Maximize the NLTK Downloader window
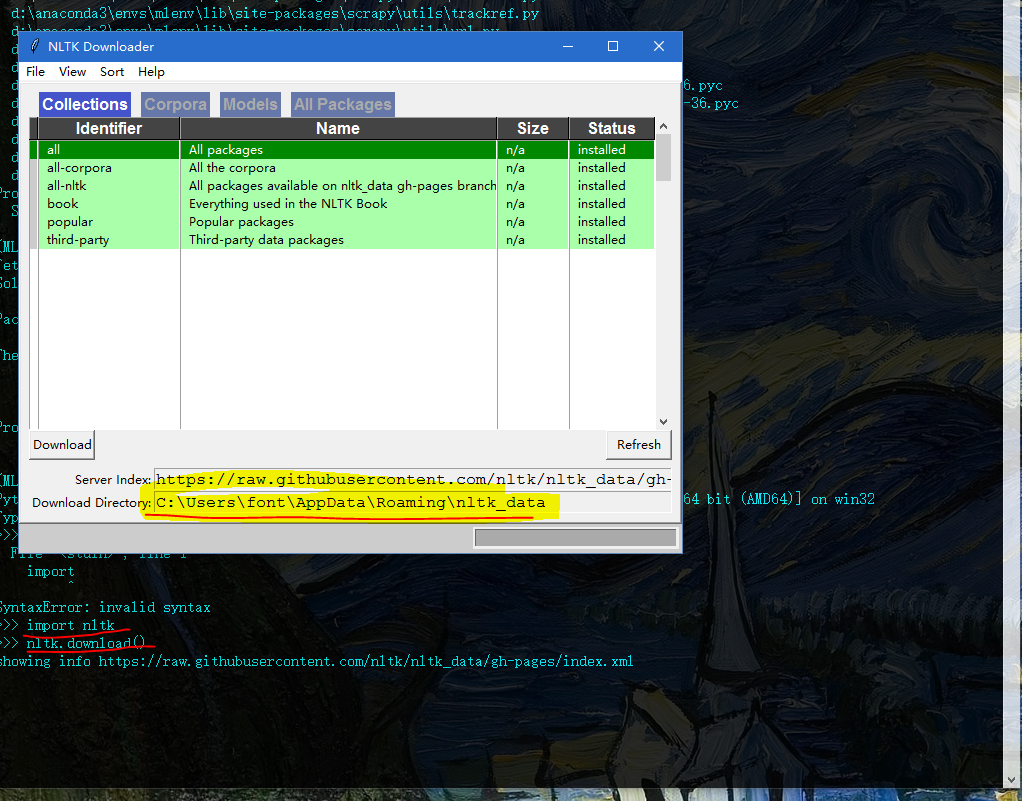 point(613,46)
